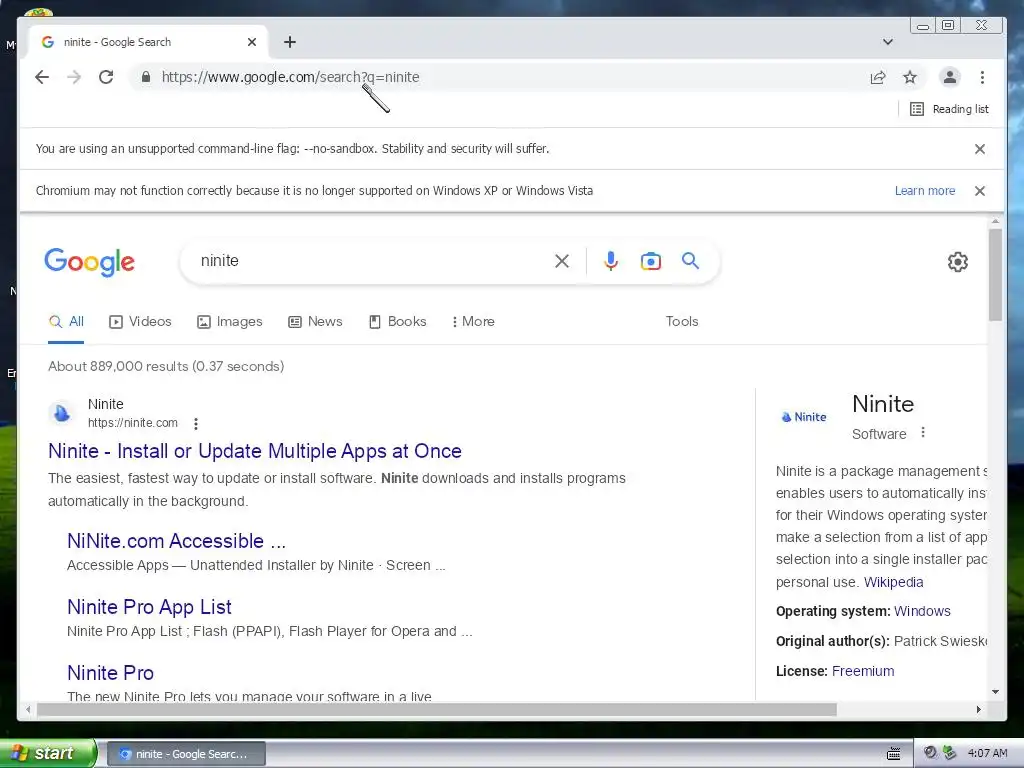Click the vertical scrollbar thumb
The width and height of the screenshot is (1024, 768).
pos(995,275)
